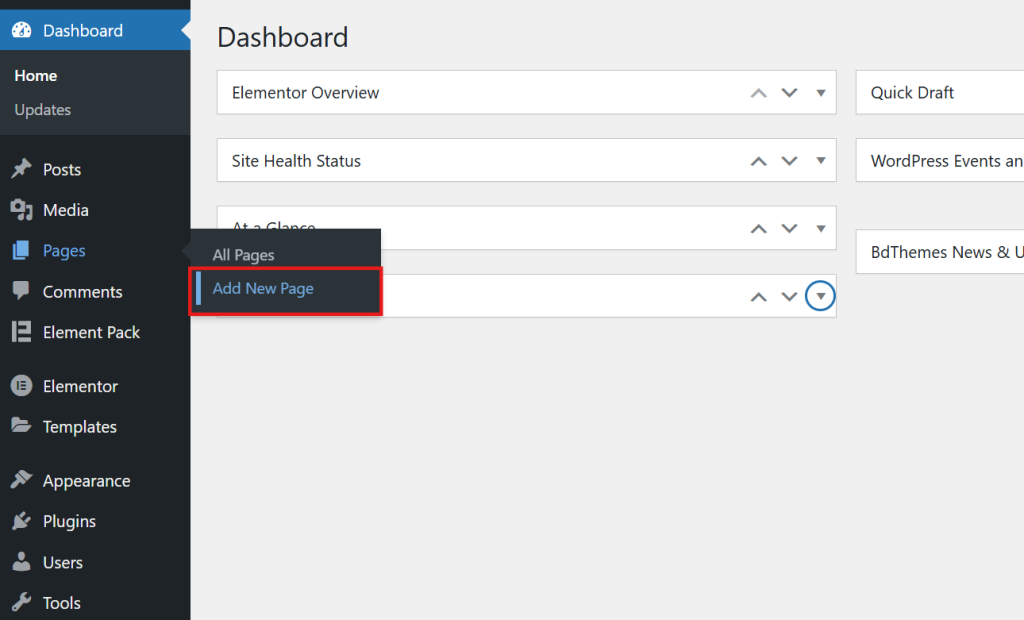Click the Dashboard gauge icon
Image resolution: width=1024 pixels, height=620 pixels.
[21, 30]
